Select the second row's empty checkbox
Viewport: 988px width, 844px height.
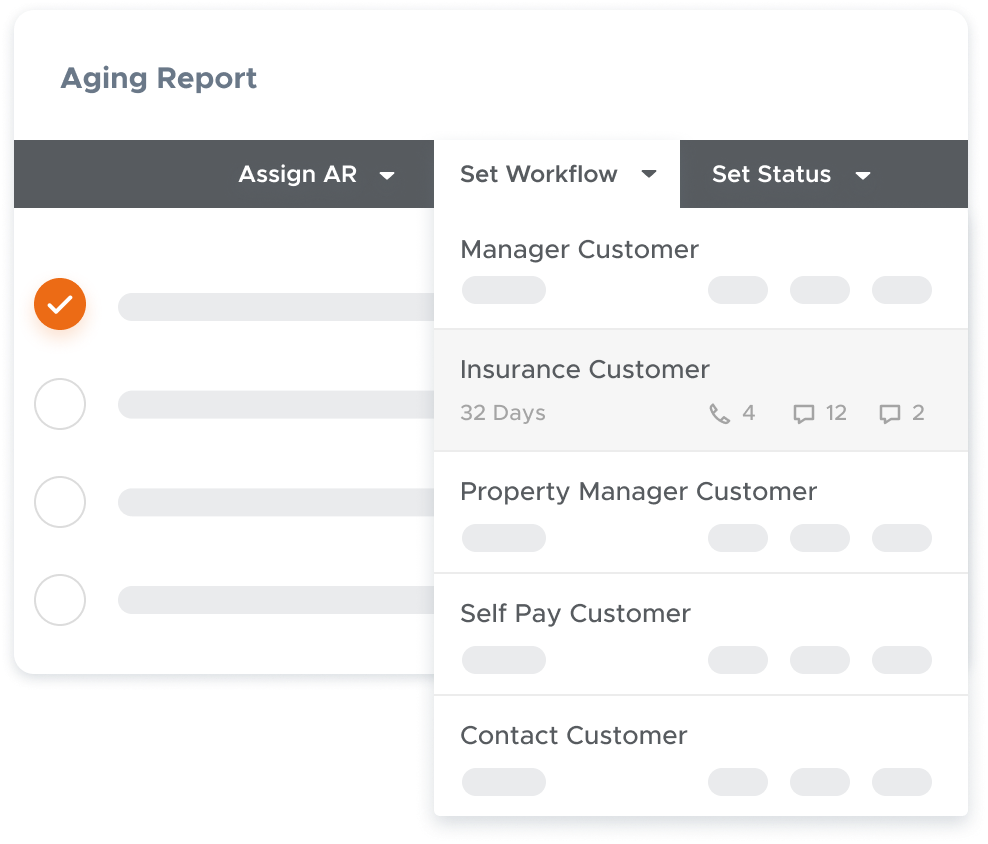(60, 404)
